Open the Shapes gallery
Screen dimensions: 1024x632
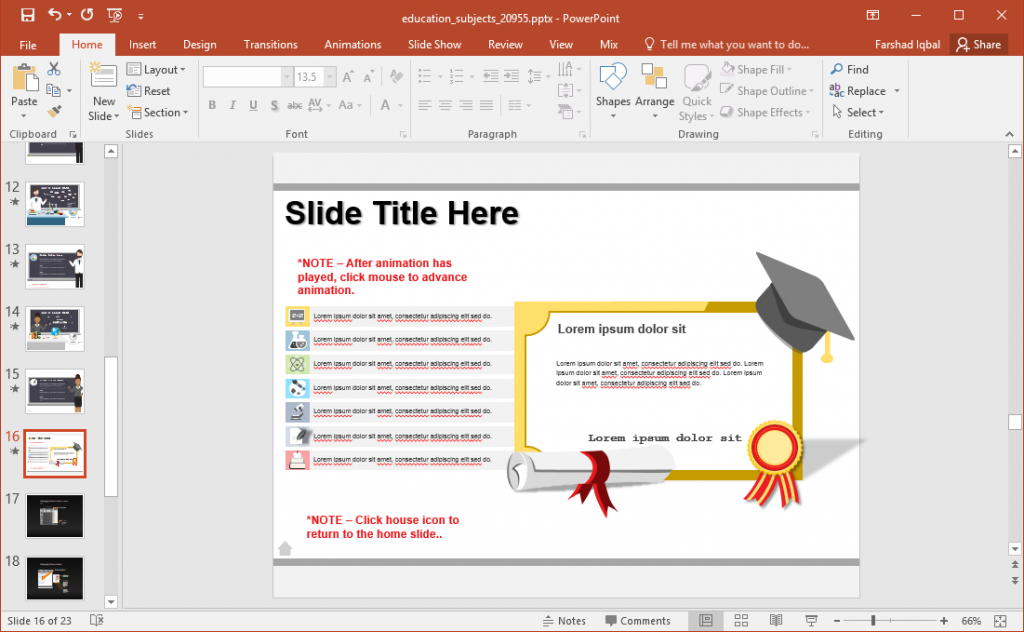[612, 90]
